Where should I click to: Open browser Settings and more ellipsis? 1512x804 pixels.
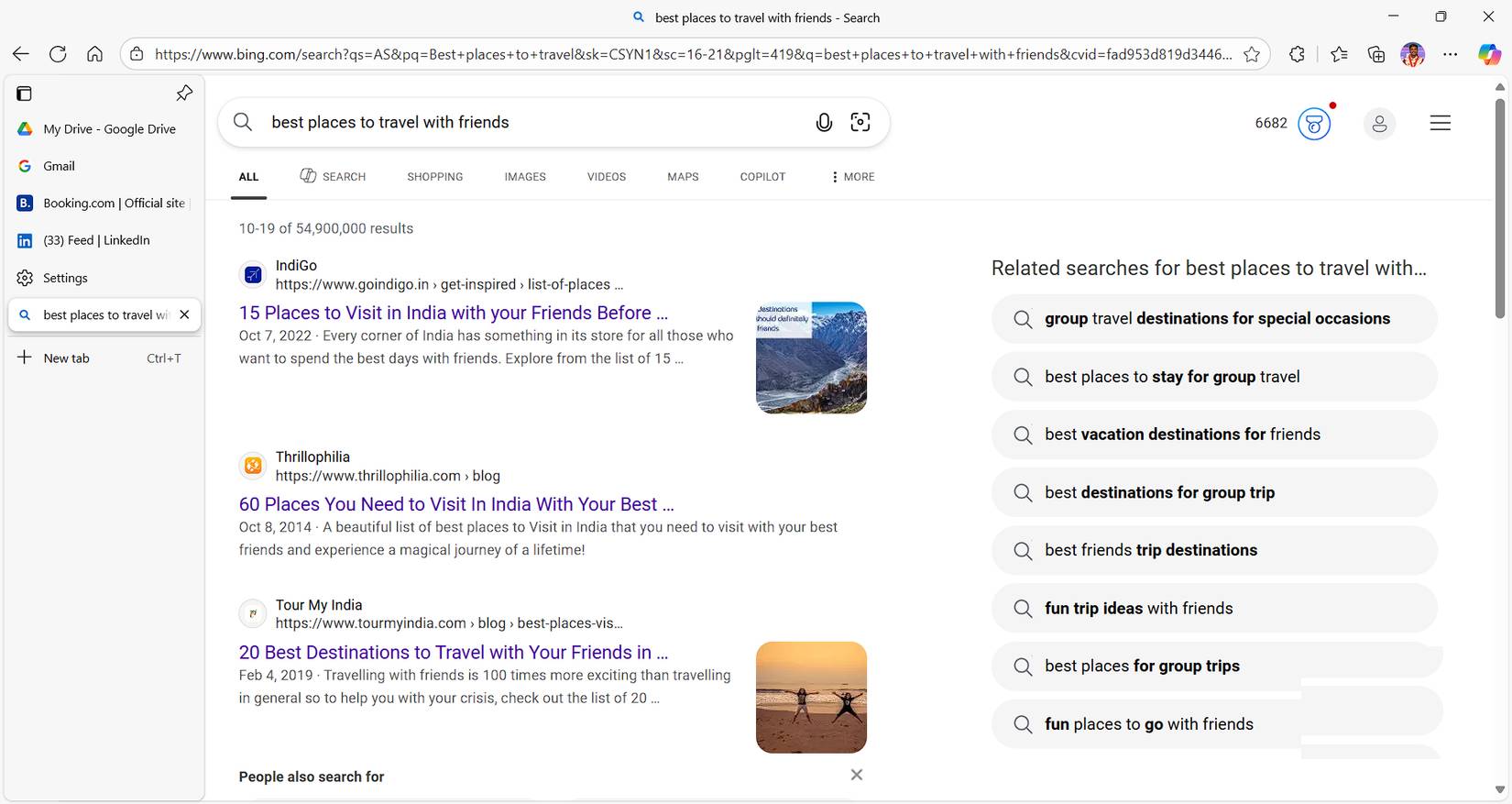(x=1450, y=54)
